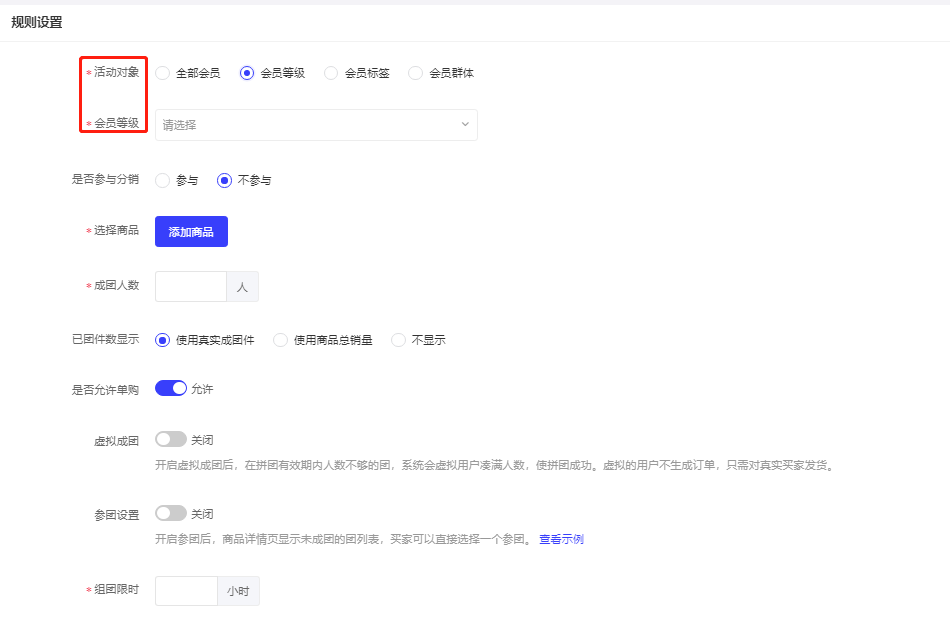Click the 参团设置 help description text
Viewport: 950px width, 625px height.
pos(344,539)
